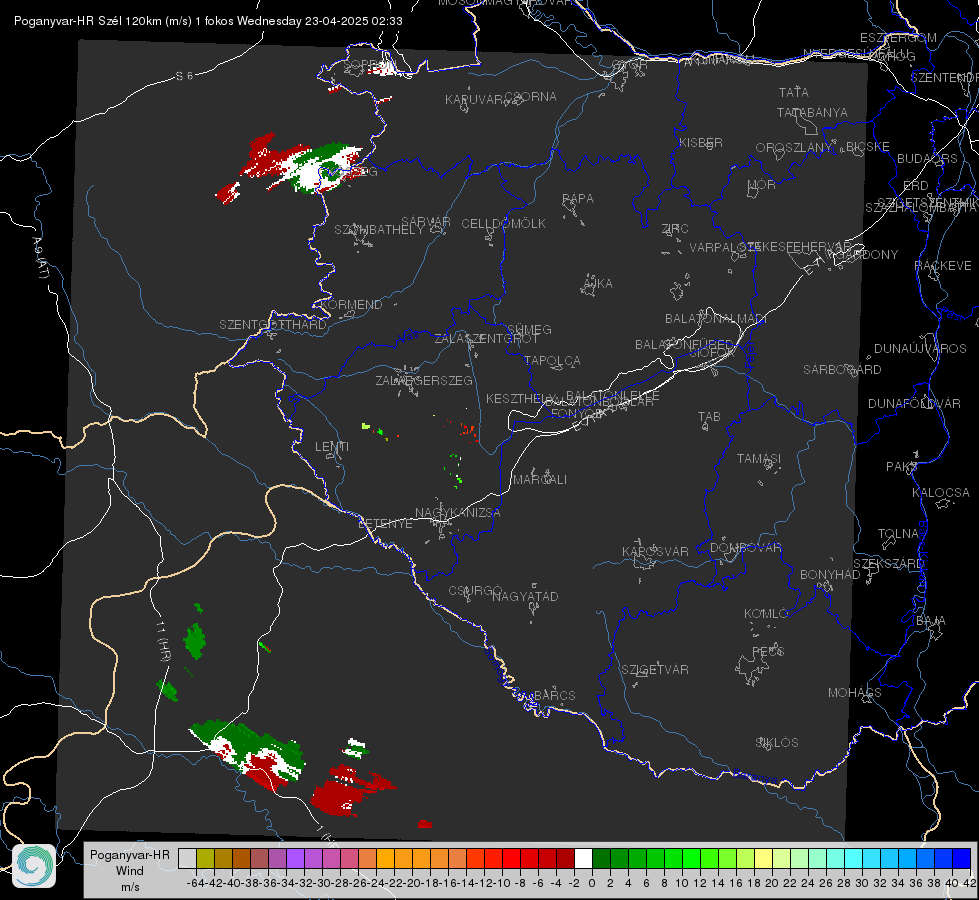Image resolution: width=979 pixels, height=900 pixels.
Task: Click the white swatch in the wind legend
Action: tap(583, 858)
